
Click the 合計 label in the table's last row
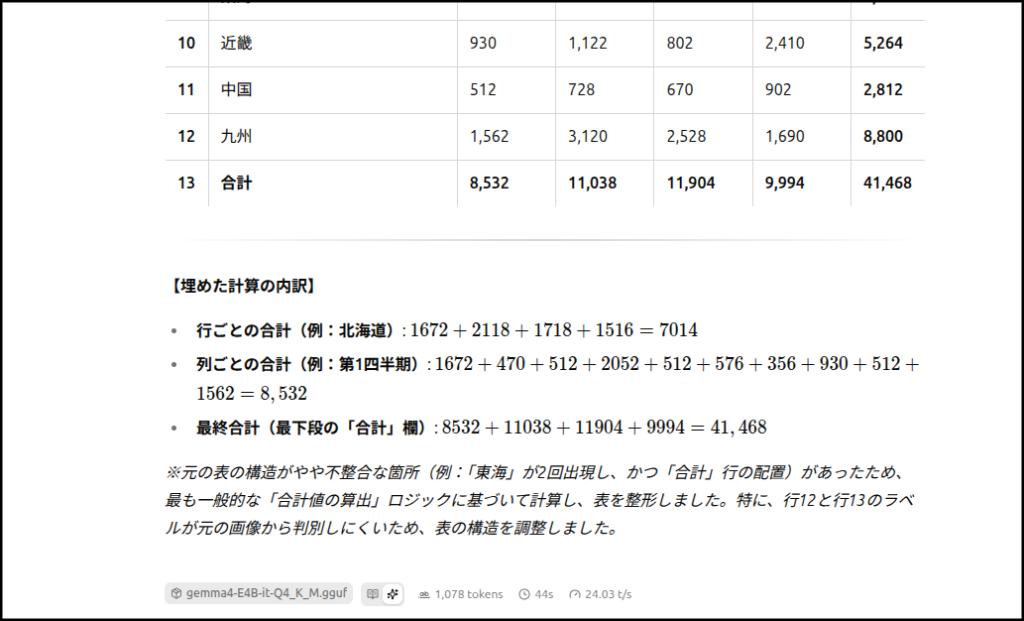(236, 183)
